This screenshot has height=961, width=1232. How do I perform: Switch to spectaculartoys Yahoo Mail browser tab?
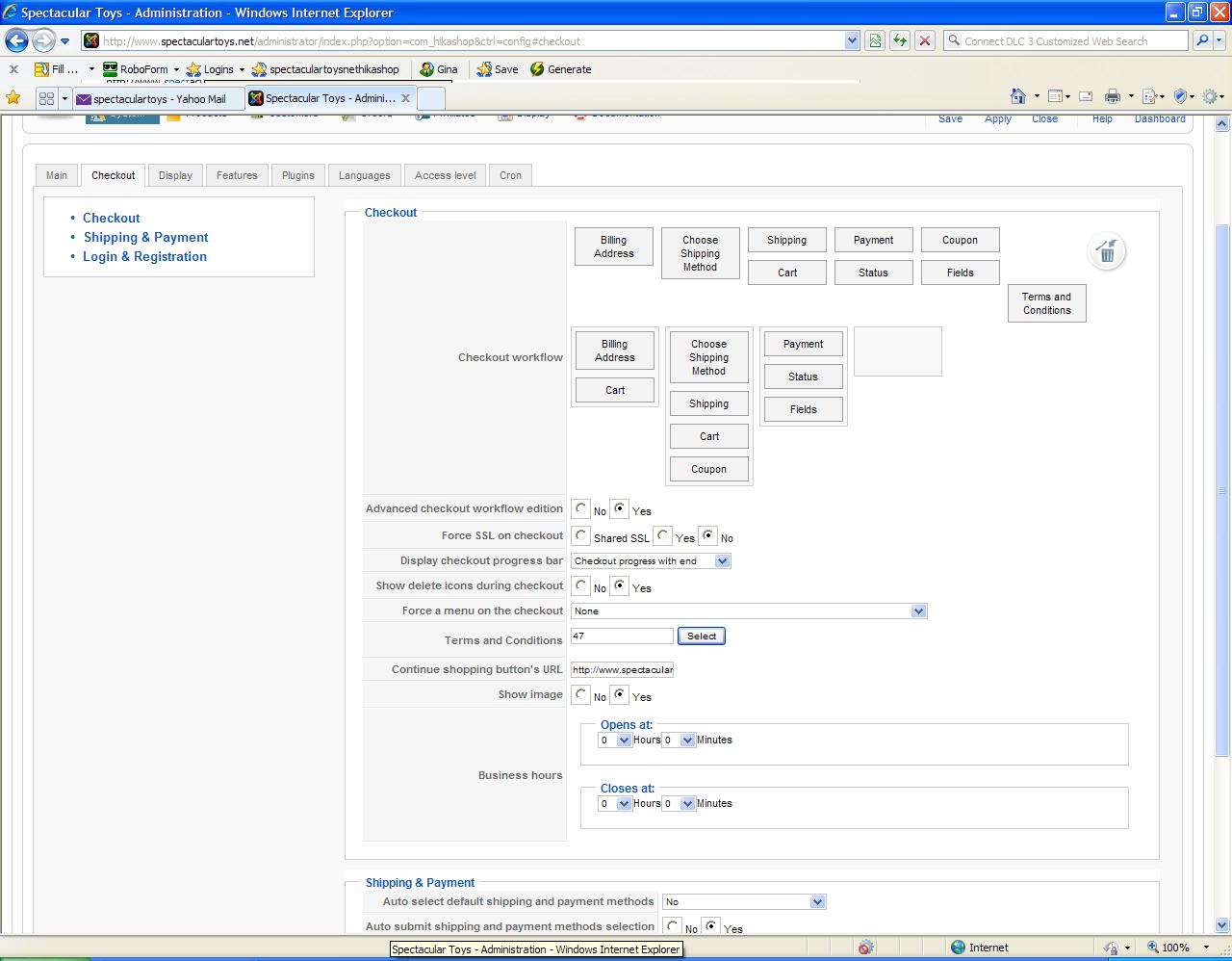point(158,98)
